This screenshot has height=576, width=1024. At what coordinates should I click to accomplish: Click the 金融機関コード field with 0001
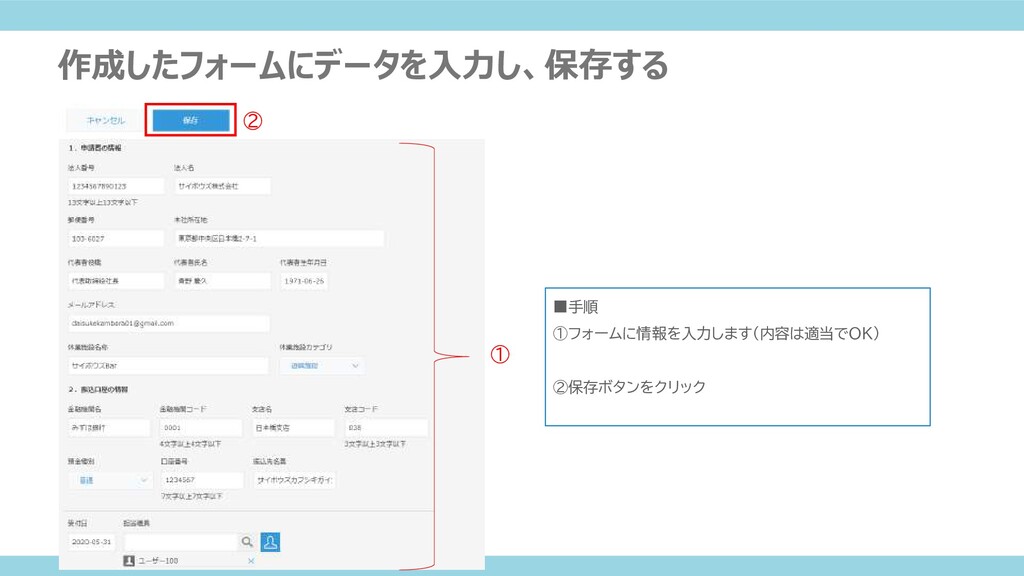201,428
